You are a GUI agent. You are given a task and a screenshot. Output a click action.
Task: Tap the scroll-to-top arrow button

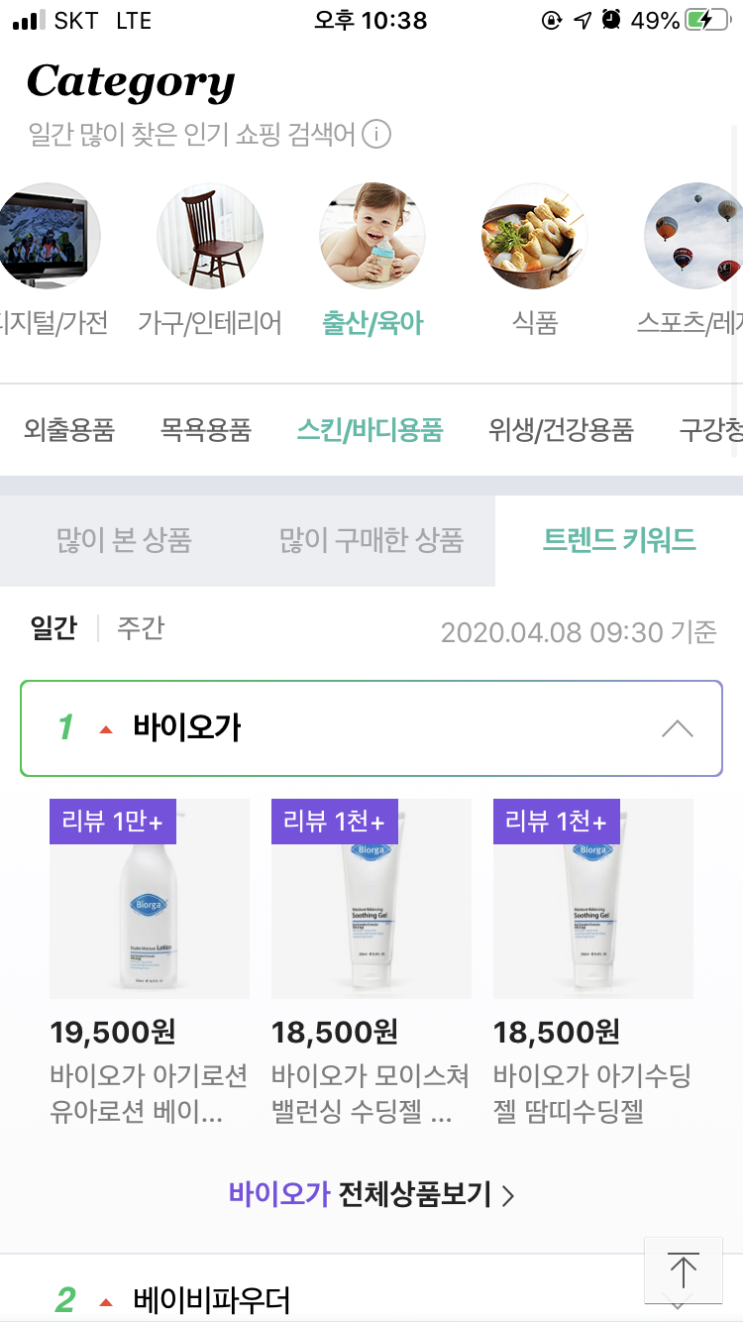683,1270
